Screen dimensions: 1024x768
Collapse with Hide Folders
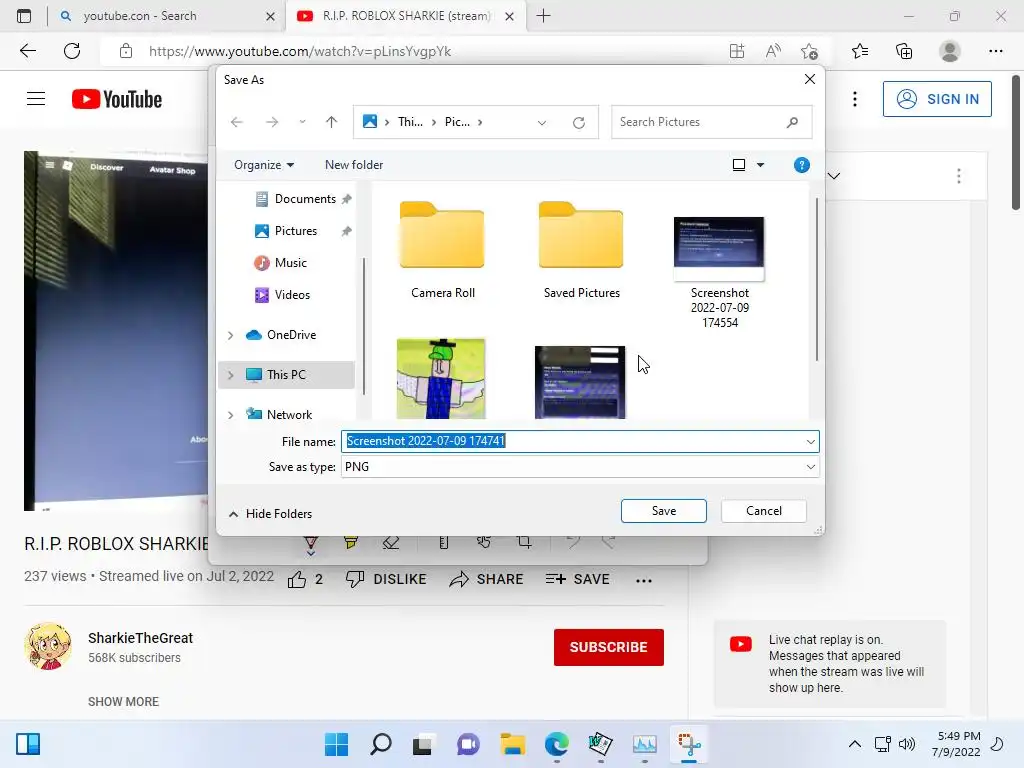click(270, 514)
